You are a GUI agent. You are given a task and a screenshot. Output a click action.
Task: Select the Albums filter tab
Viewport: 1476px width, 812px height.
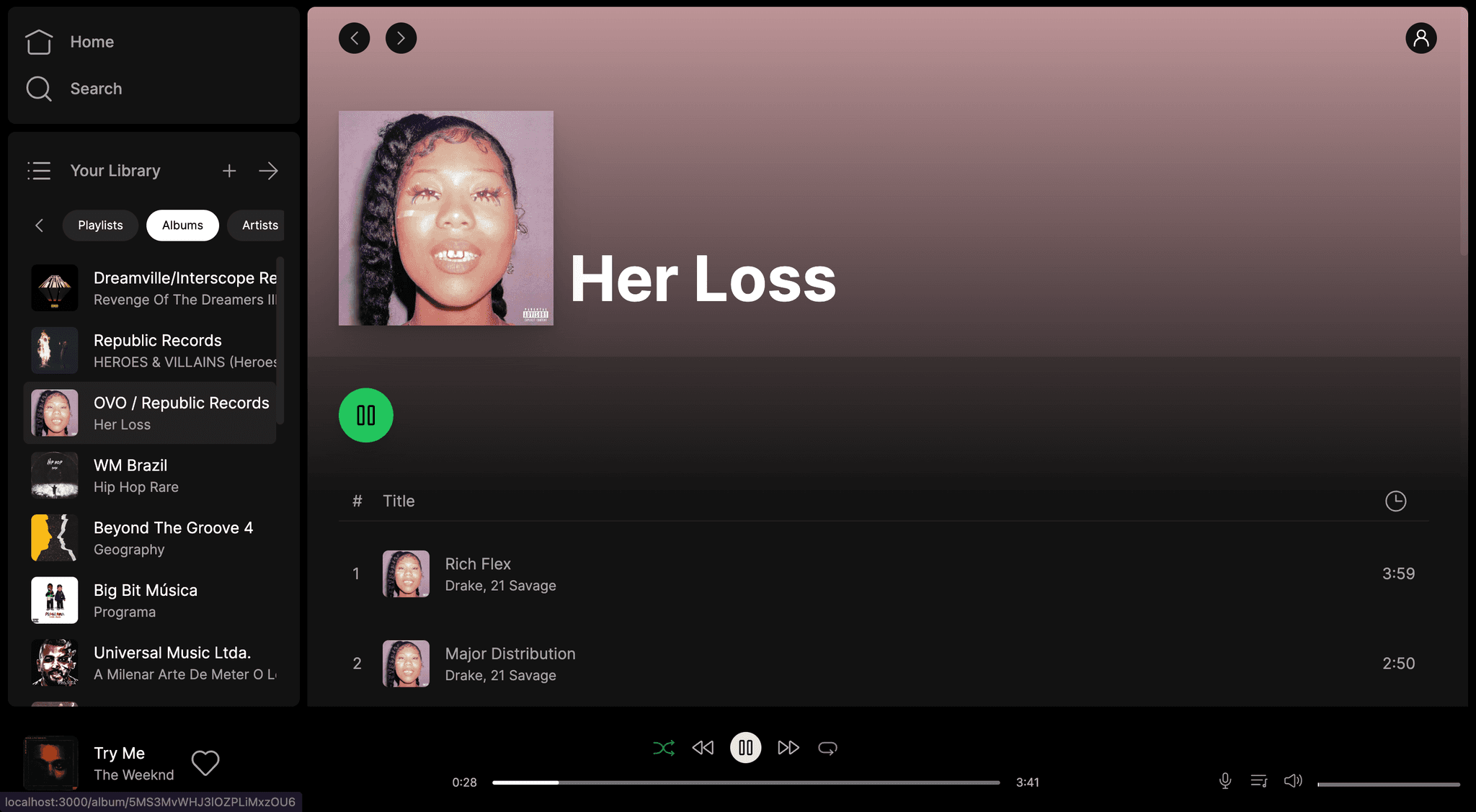tap(182, 225)
